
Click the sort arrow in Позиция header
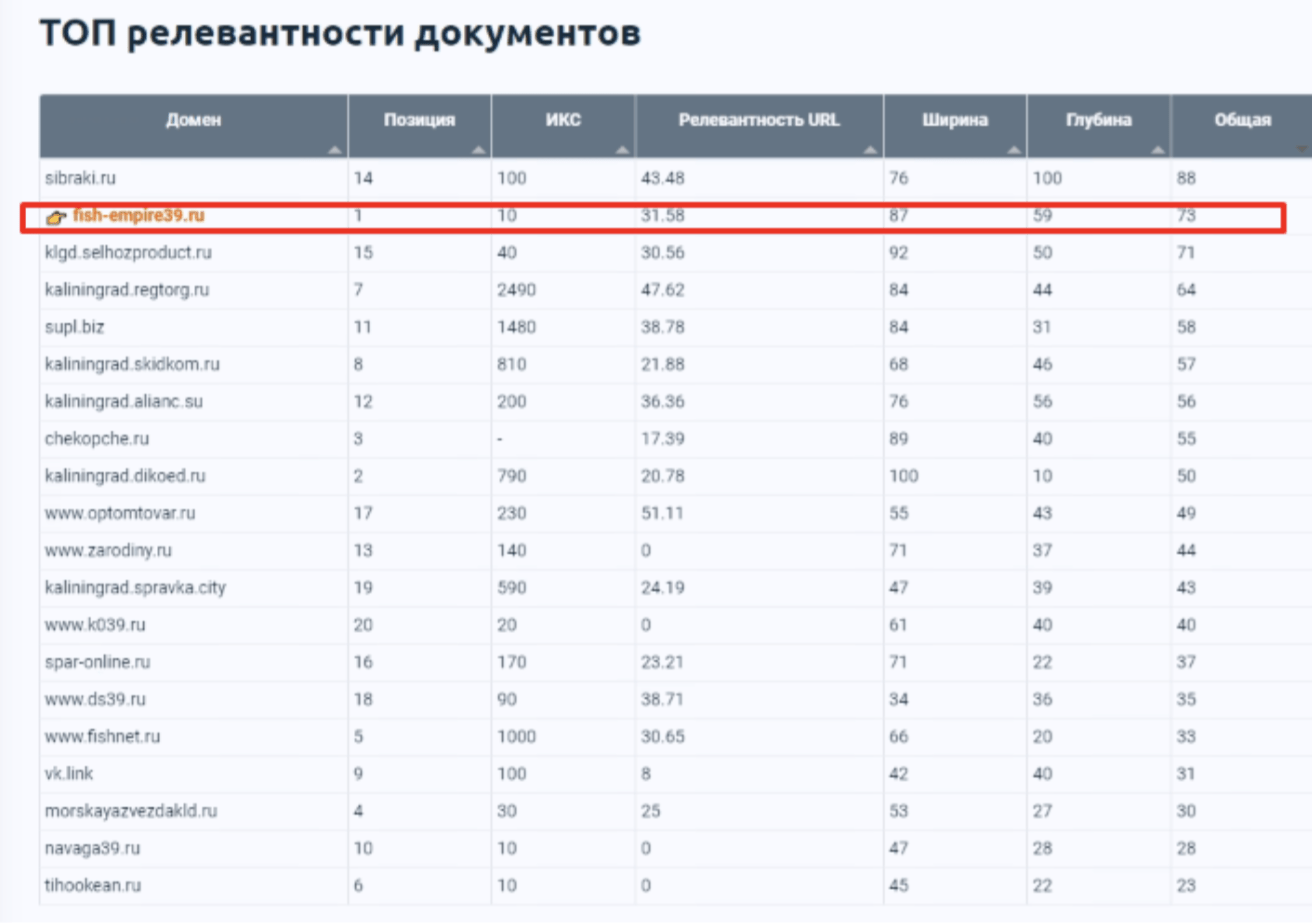coord(479,150)
